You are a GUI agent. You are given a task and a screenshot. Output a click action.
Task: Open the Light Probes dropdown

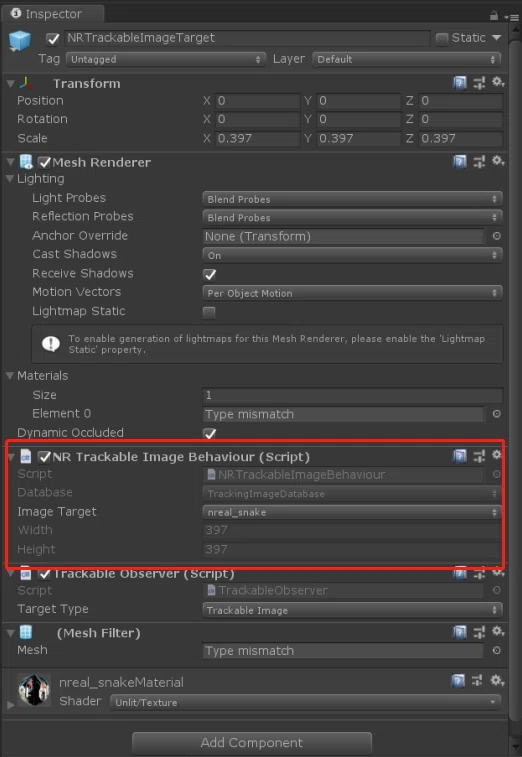pos(352,199)
